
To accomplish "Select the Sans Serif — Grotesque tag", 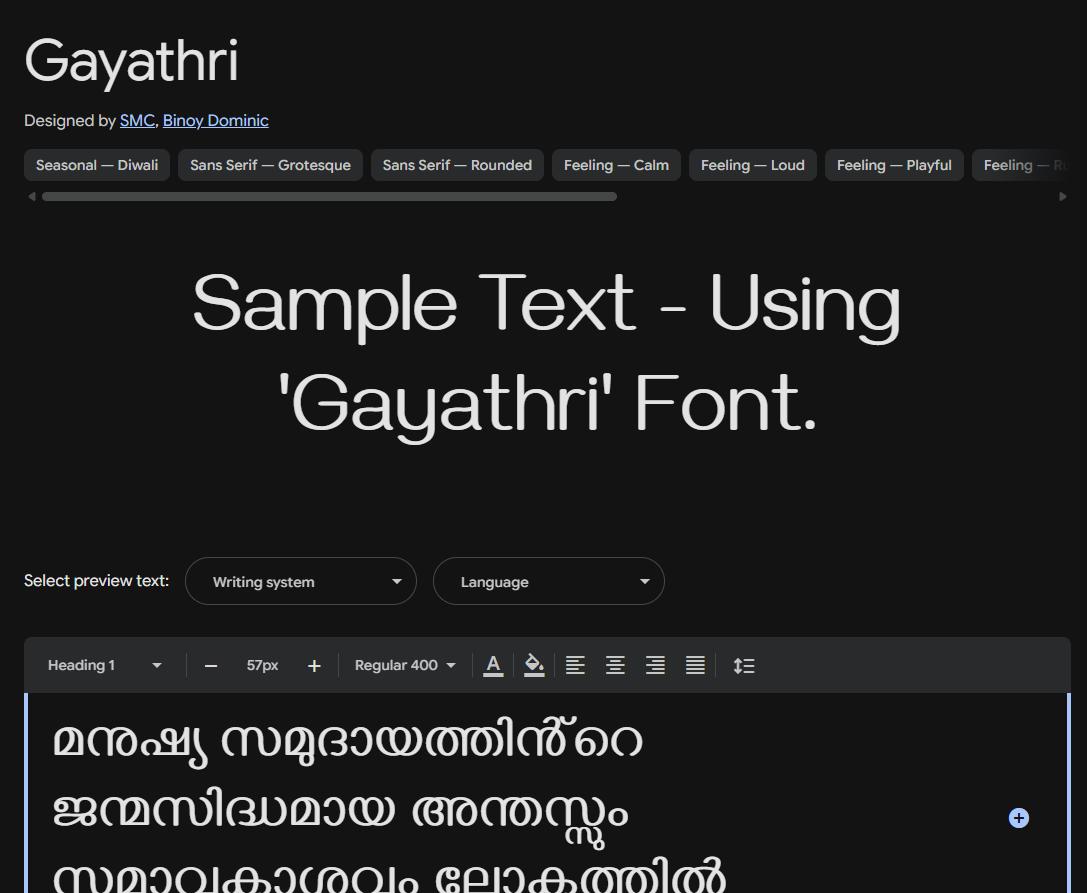I will tap(270, 165).
